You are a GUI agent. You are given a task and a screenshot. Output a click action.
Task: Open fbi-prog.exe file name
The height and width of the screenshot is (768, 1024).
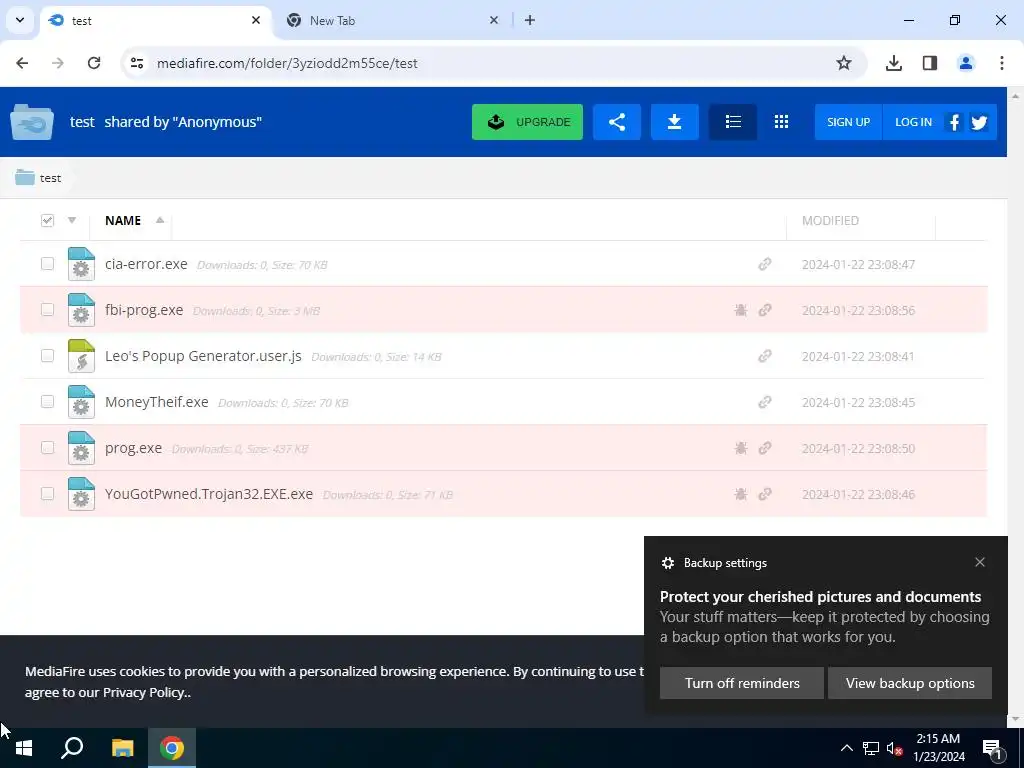tap(144, 310)
